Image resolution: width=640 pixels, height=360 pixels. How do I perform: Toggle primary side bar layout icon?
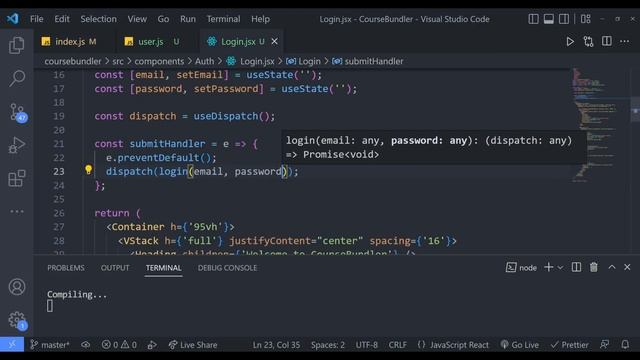pos(533,19)
